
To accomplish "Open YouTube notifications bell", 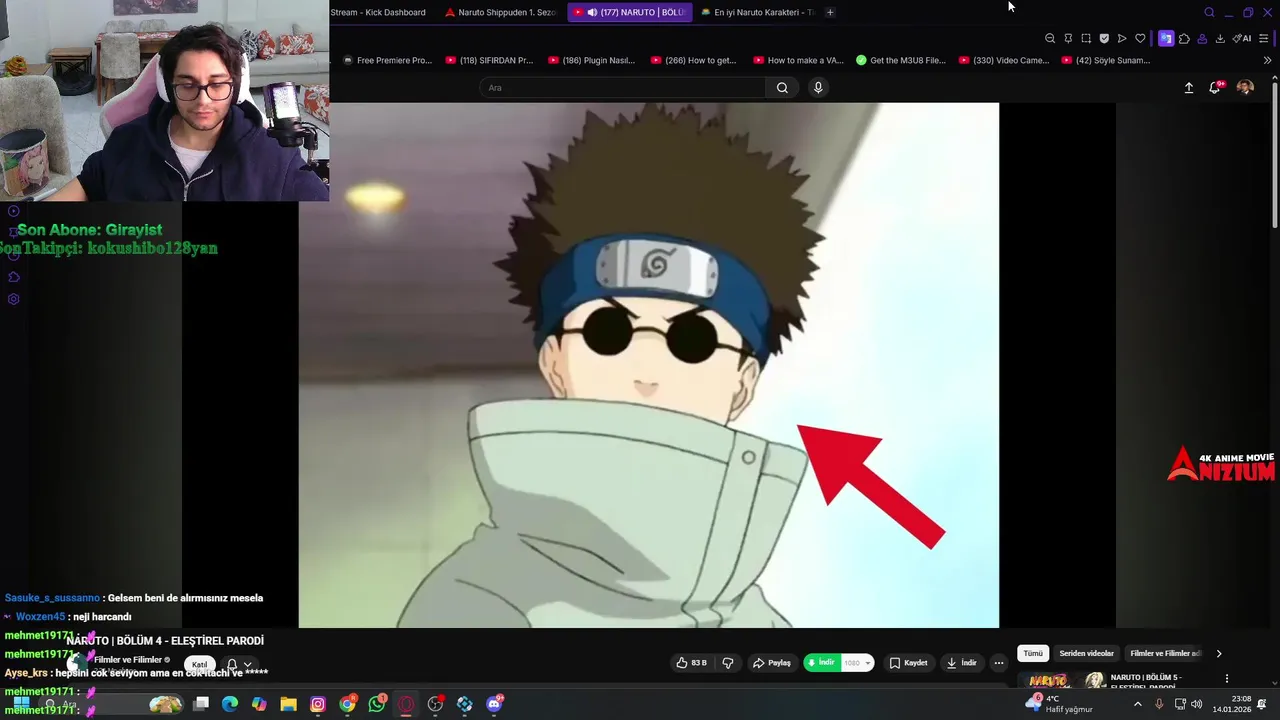I will click(x=1215, y=88).
